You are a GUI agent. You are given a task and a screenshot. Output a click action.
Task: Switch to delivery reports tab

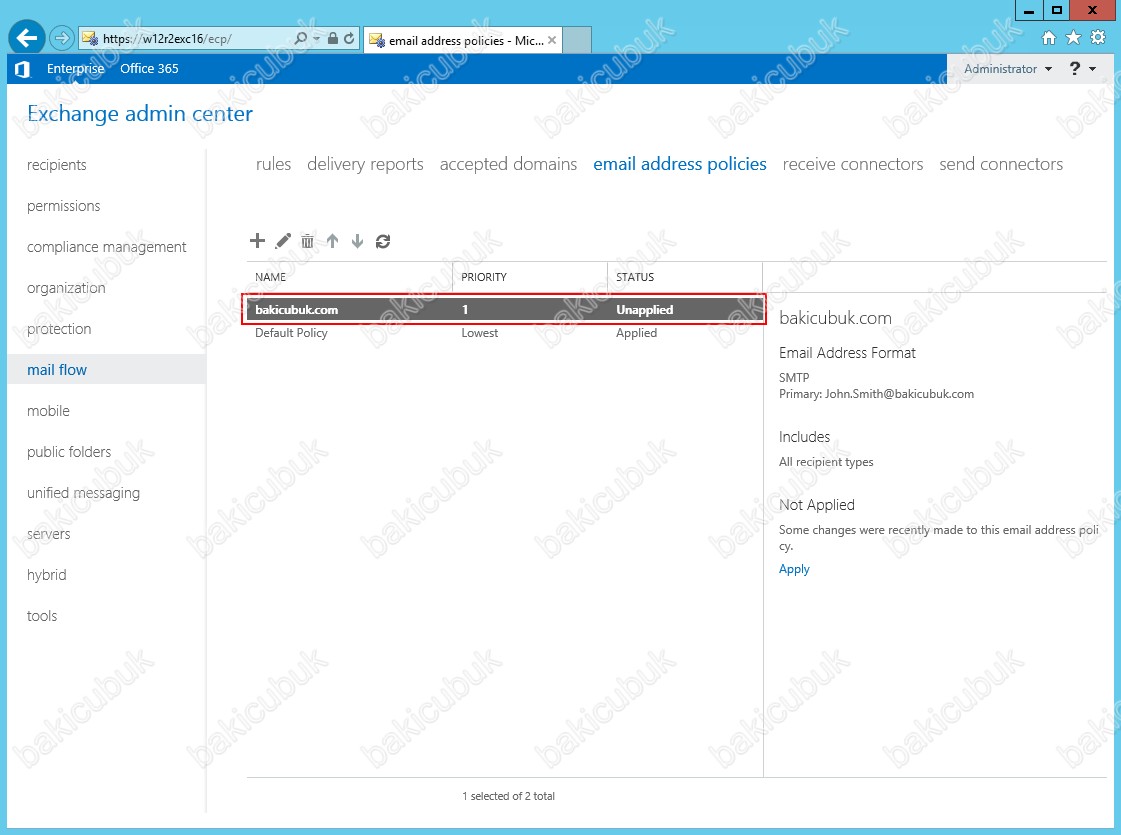coord(365,164)
